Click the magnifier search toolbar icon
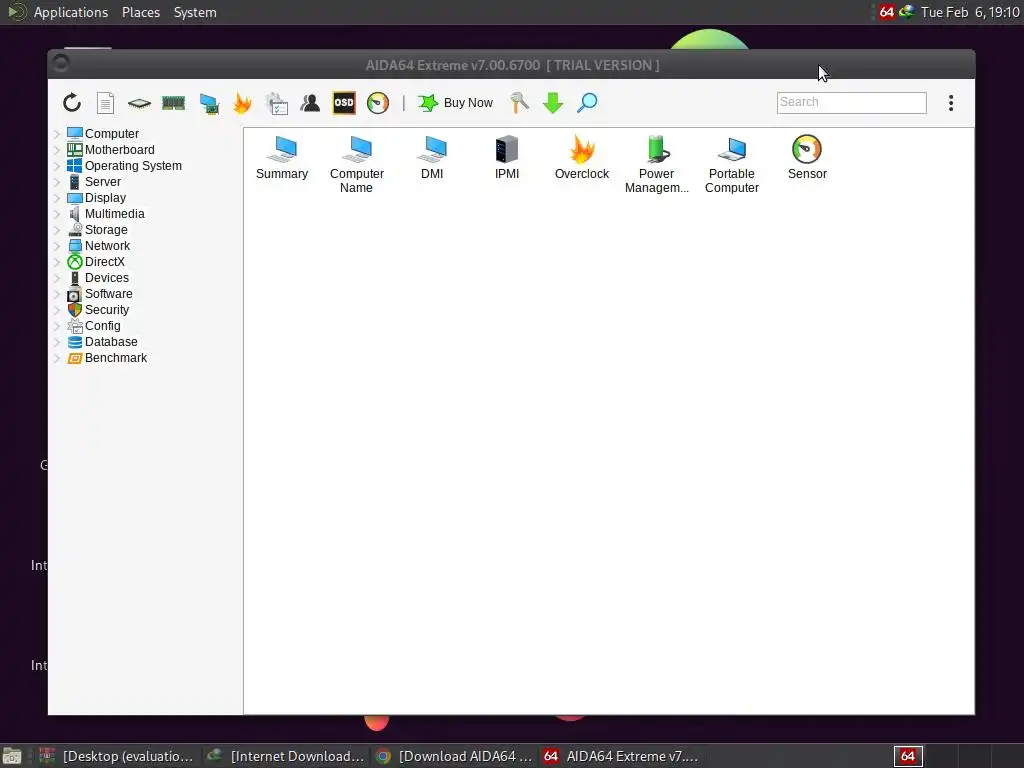Screen dimensions: 1024x768 [x=587, y=103]
